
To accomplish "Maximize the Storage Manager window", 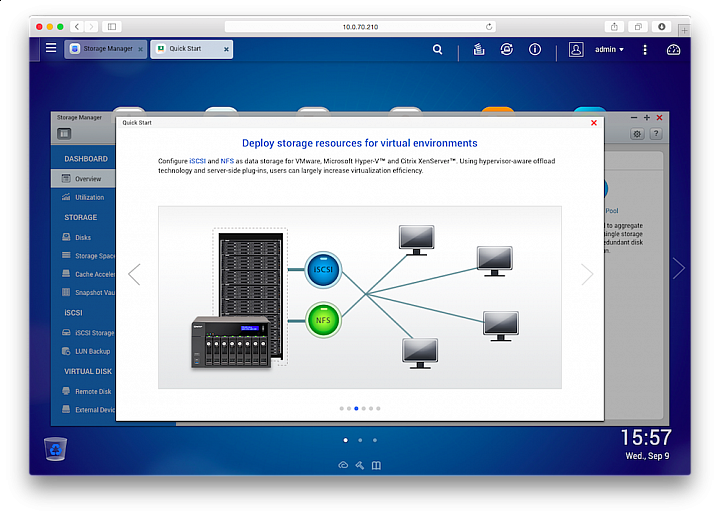I will click(647, 118).
